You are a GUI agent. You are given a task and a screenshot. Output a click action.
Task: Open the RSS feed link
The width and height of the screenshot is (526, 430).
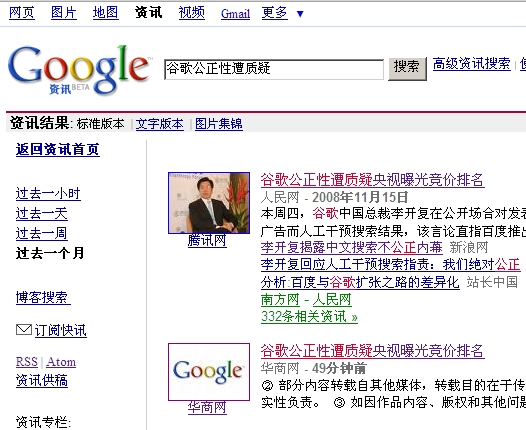point(27,362)
